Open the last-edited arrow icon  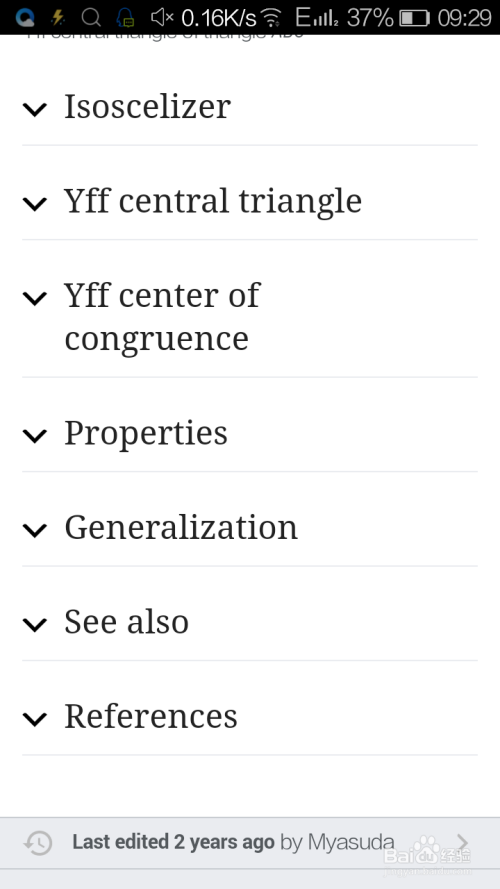[x=463, y=843]
